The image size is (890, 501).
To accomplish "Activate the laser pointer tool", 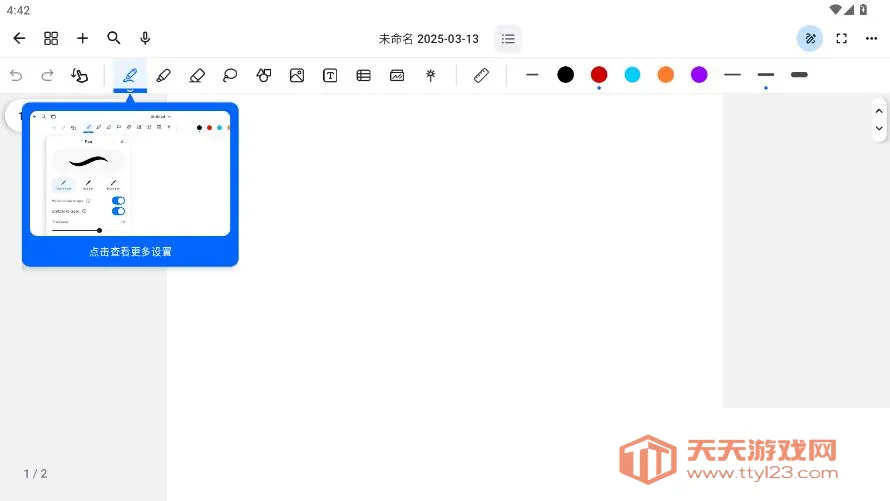I will tap(431, 75).
